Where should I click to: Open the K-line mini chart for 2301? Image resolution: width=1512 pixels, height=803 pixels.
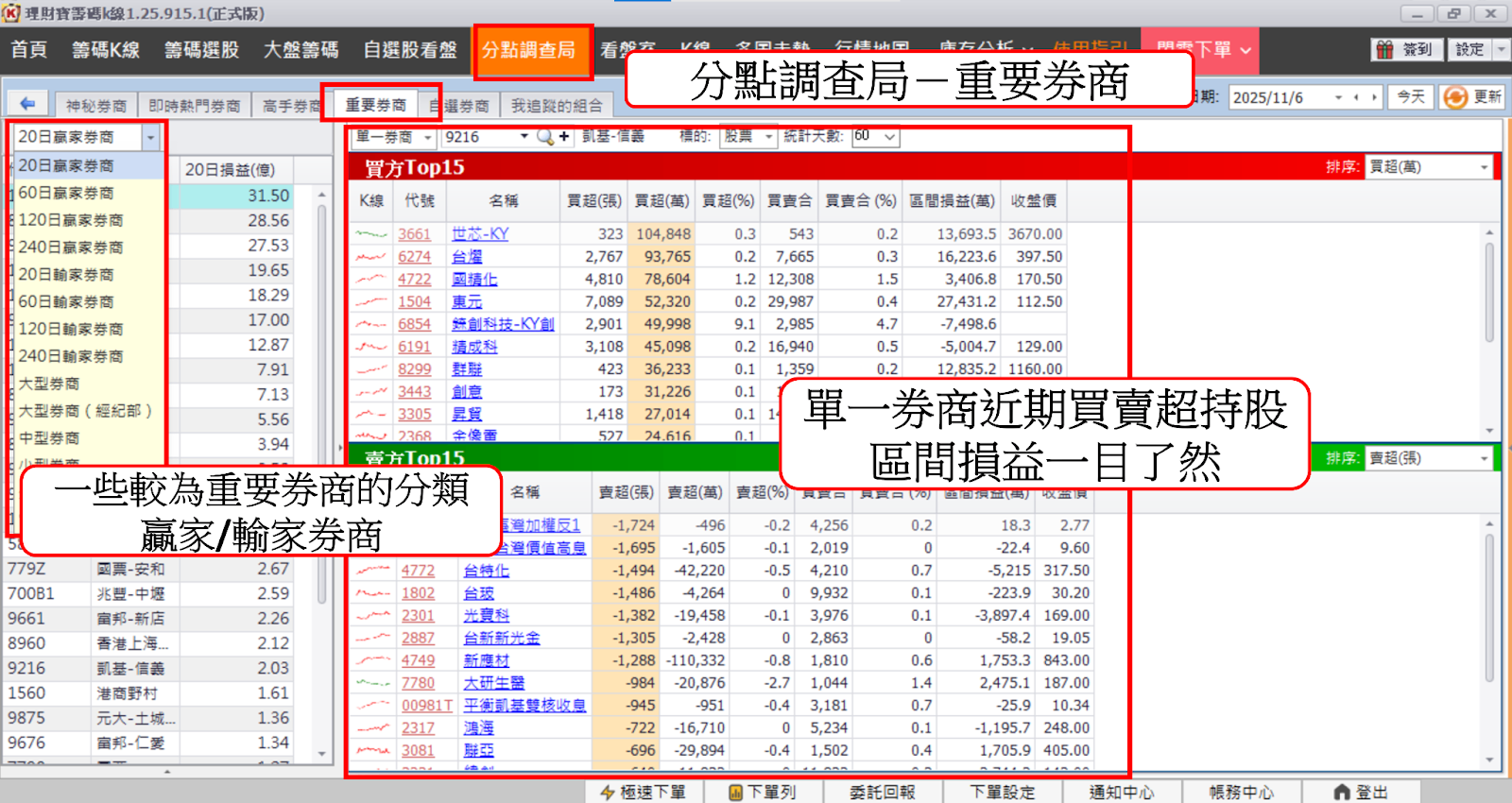click(x=374, y=616)
